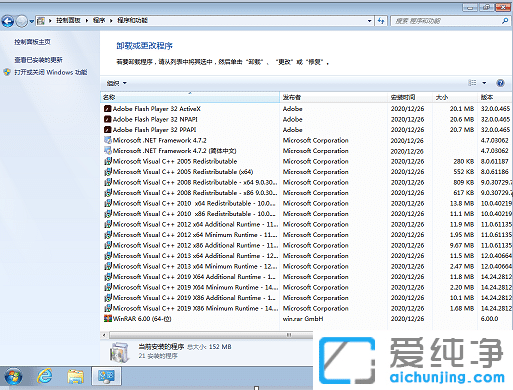This screenshot has width=513, height=390.
Task: Select Visual C++ 2008 Redistributable x64 icon
Action: (108, 182)
